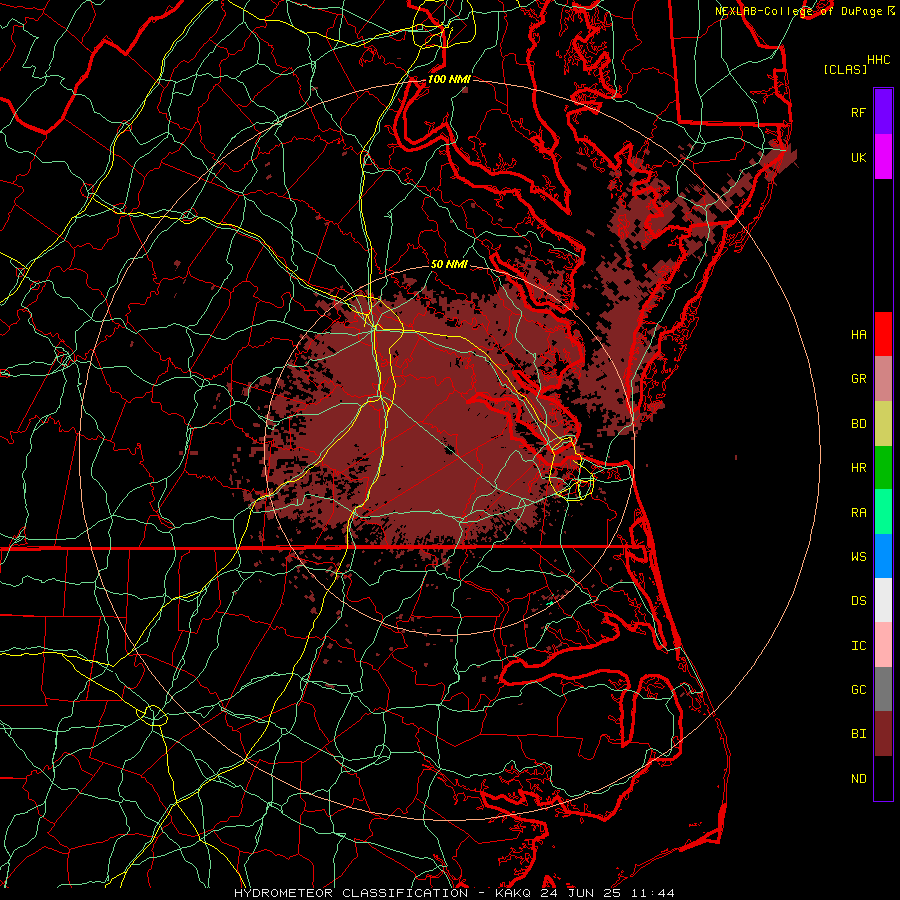Image resolution: width=900 pixels, height=900 pixels.
Task: Click the [CLAS] units label
Action: coord(845,69)
